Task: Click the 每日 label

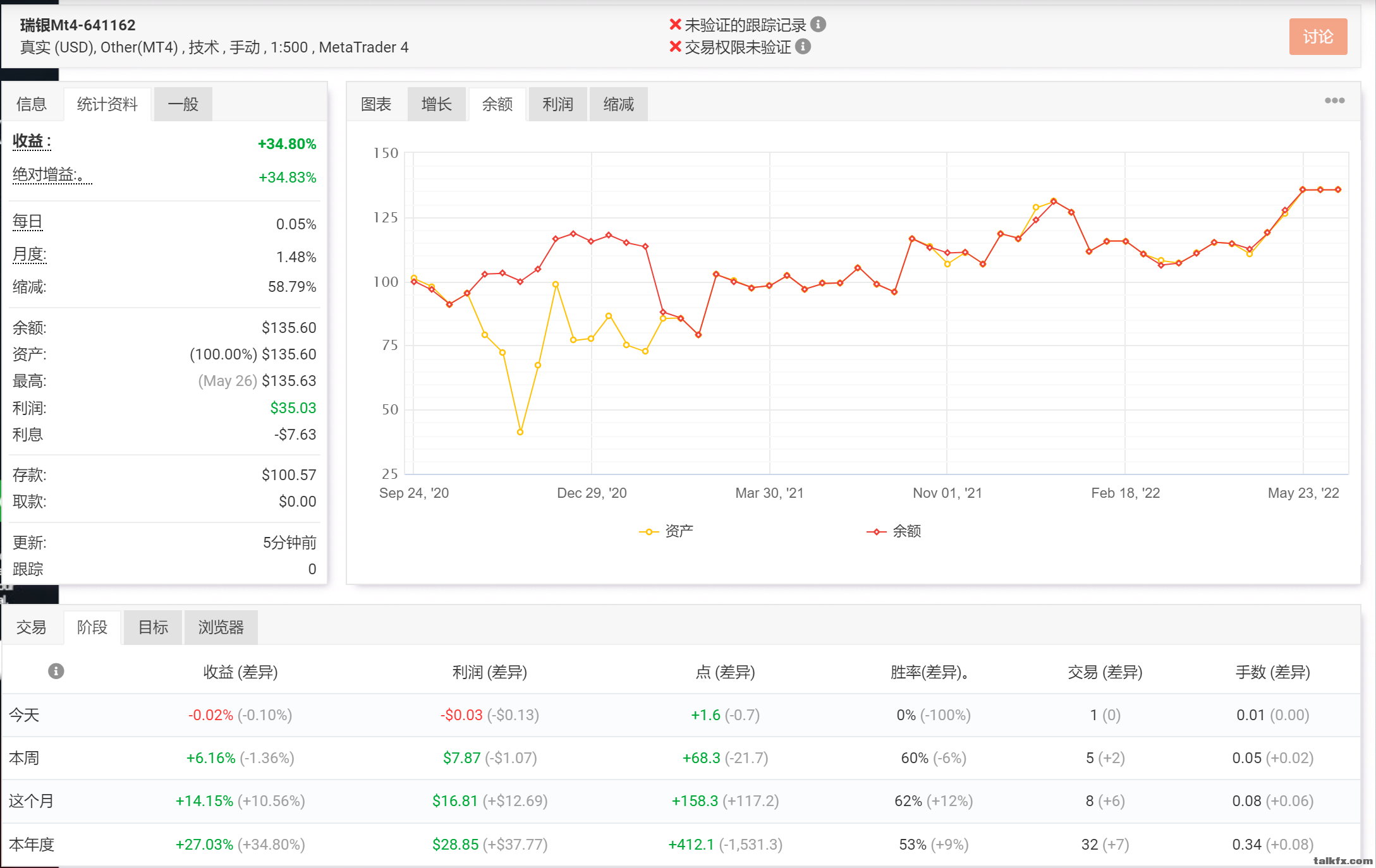Action: coord(28,222)
